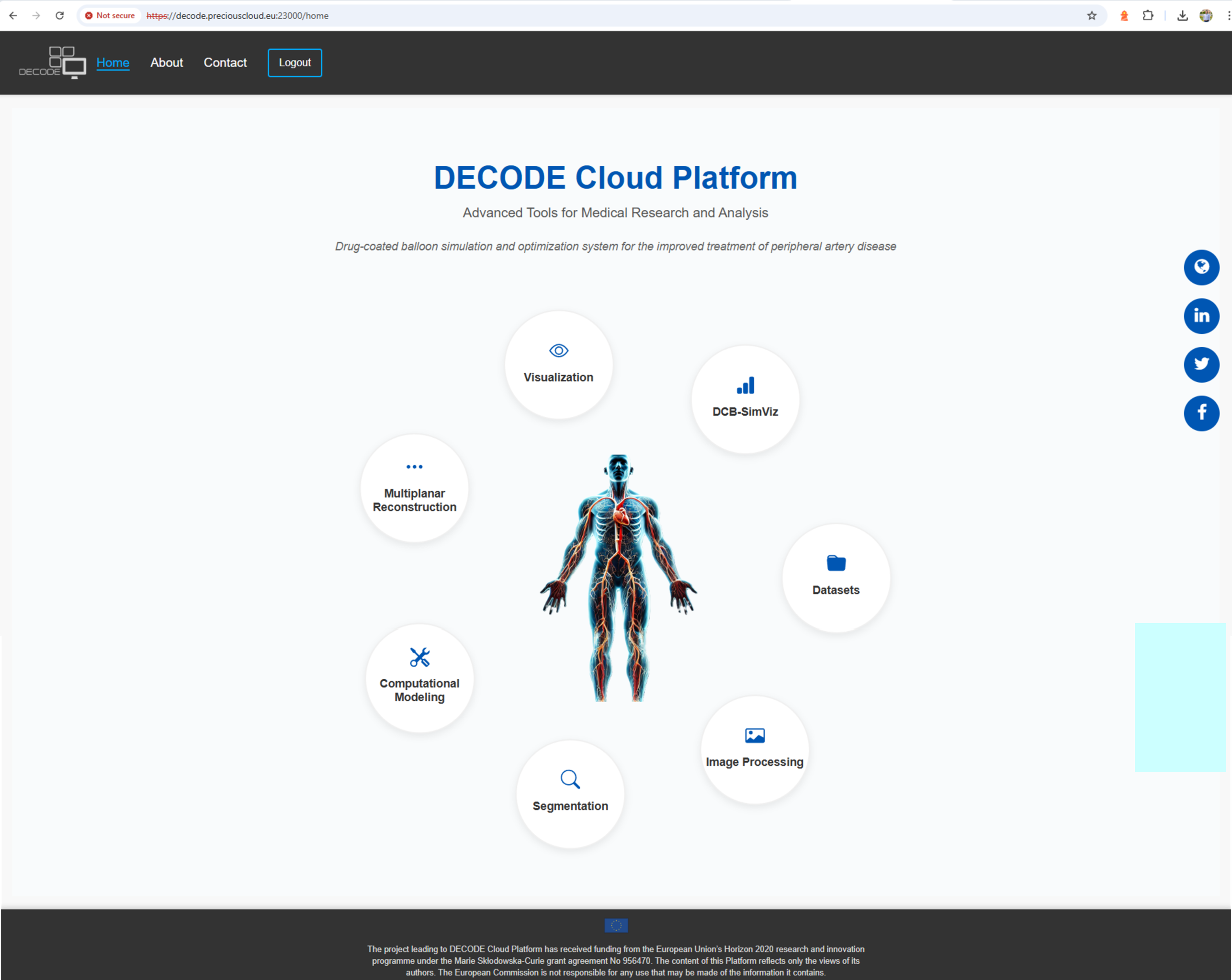1232x980 pixels.
Task: Go to the About page
Action: (x=166, y=62)
